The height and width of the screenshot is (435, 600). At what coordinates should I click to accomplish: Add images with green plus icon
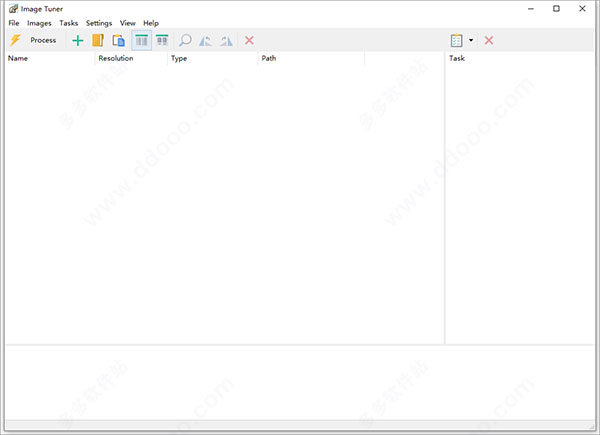coord(78,40)
